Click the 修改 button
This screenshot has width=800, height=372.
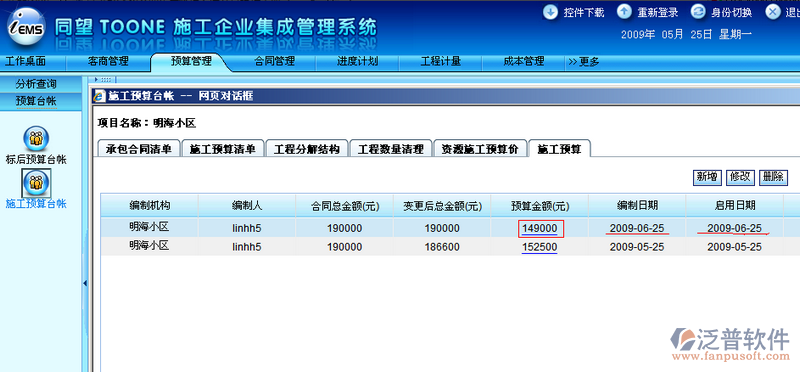(x=740, y=177)
